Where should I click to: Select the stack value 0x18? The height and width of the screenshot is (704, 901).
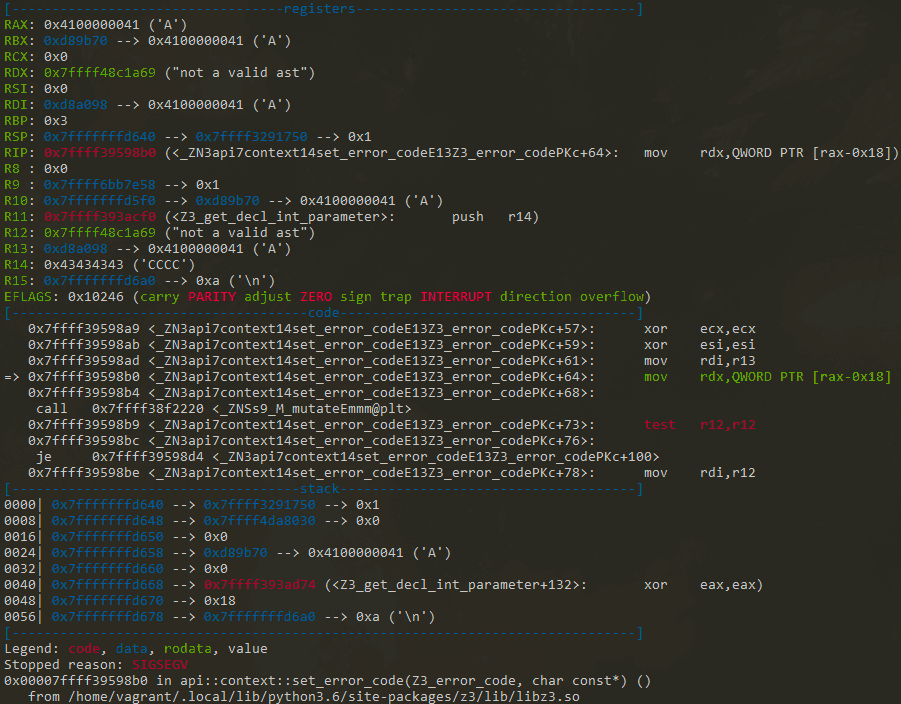click(x=220, y=601)
